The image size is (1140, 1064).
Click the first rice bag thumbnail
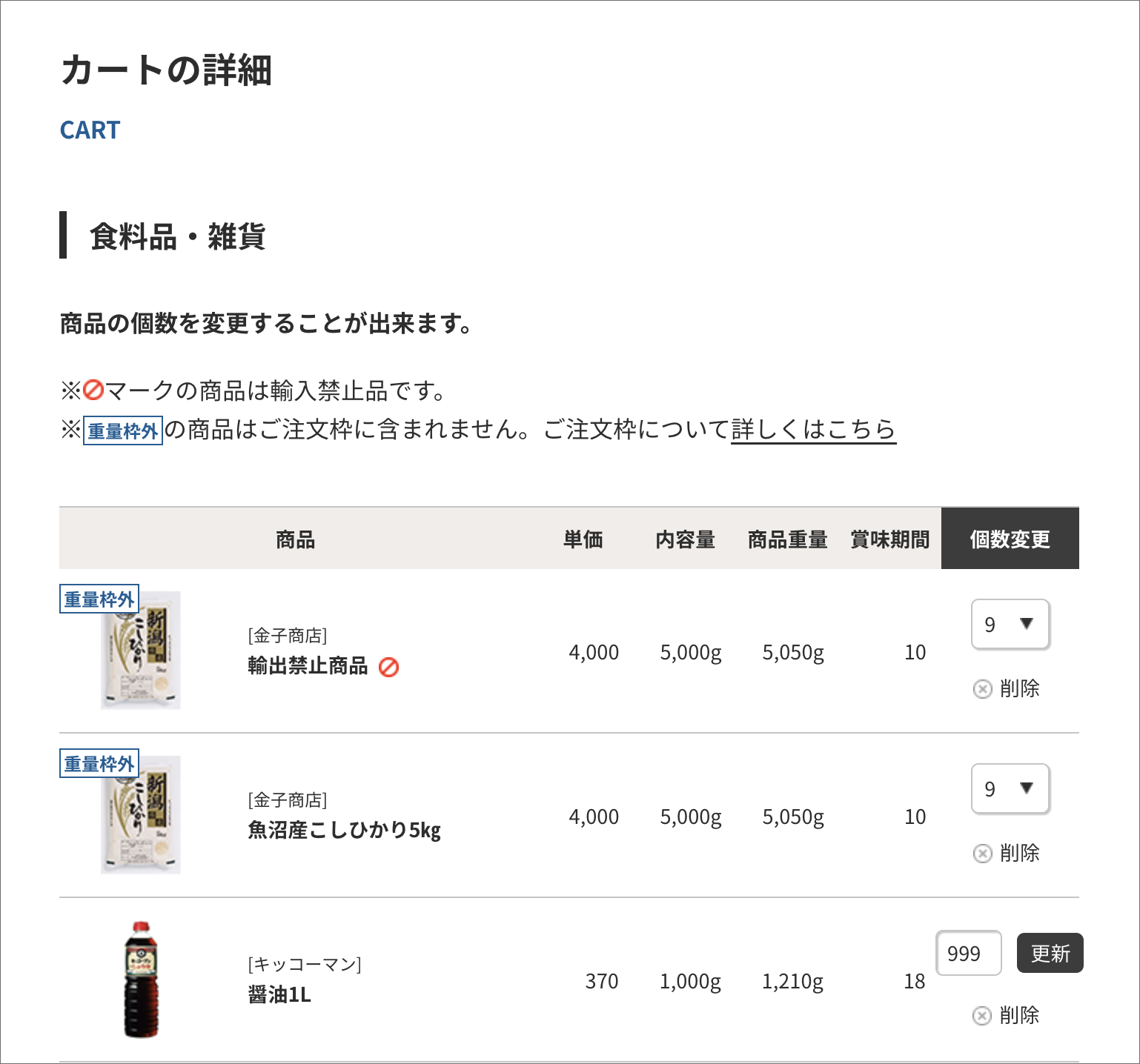[x=141, y=652]
